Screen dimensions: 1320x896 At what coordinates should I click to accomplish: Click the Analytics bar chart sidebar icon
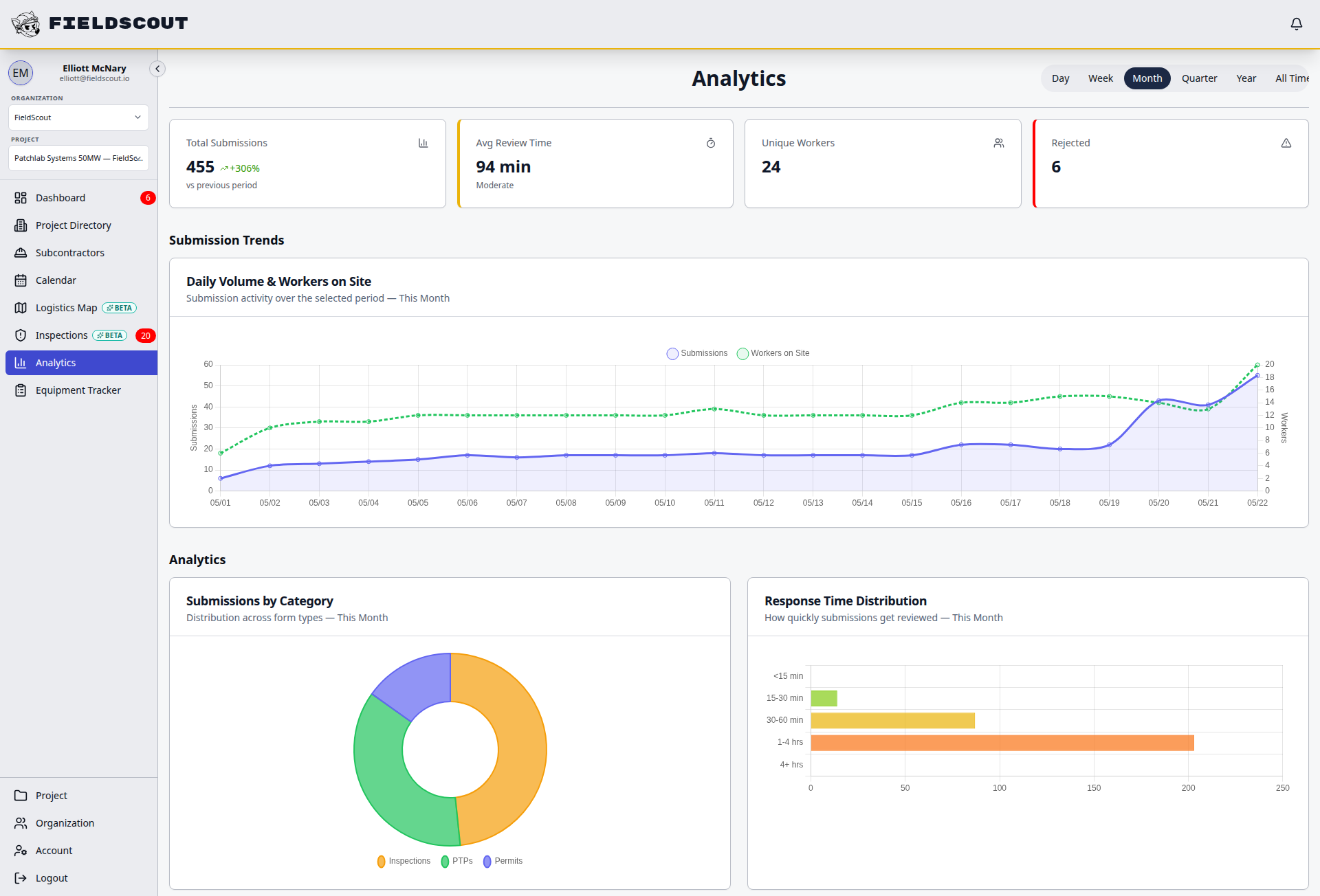[x=21, y=363]
